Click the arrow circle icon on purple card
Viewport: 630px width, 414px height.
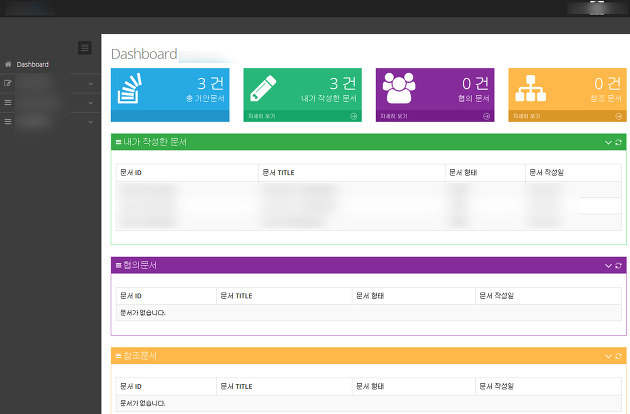pos(486,116)
